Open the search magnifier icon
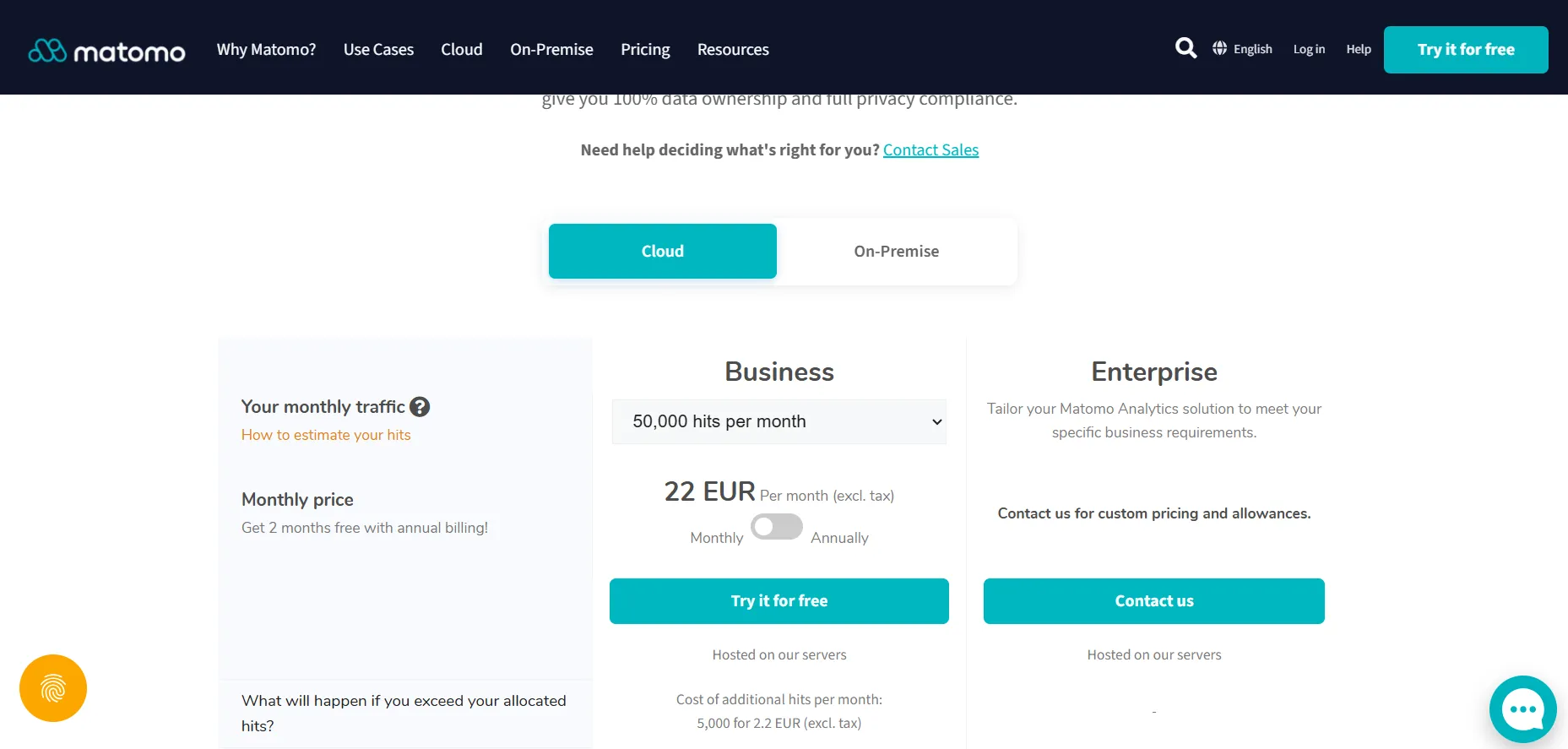Image resolution: width=1568 pixels, height=749 pixels. [1185, 48]
